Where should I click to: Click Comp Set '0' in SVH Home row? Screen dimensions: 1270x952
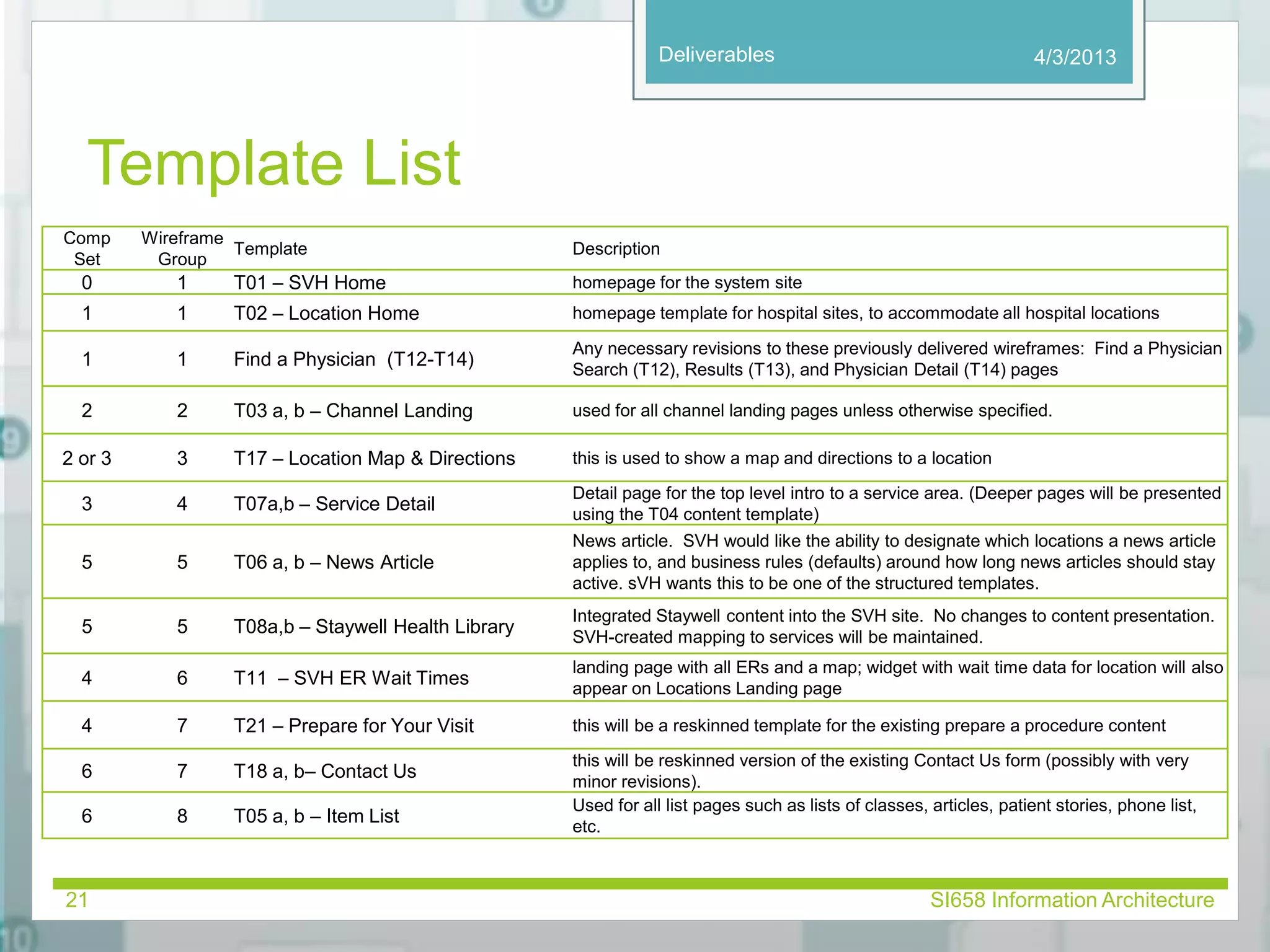point(87,283)
